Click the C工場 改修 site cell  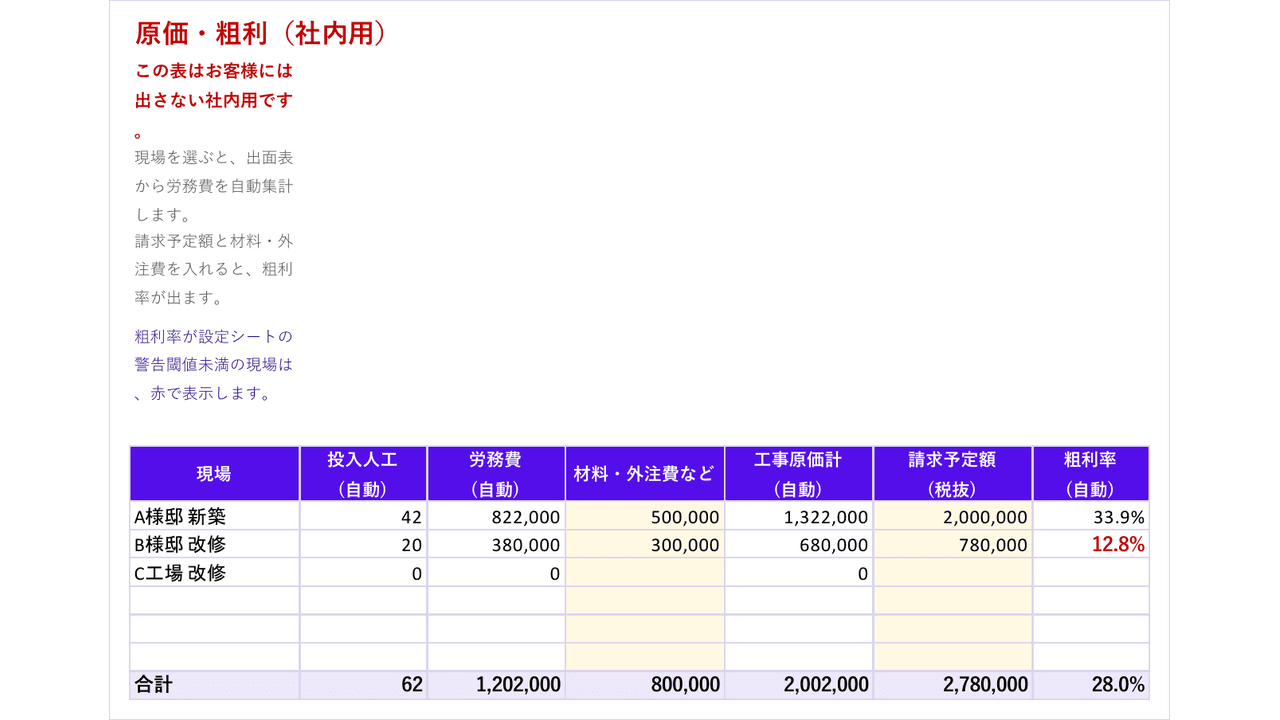coord(214,573)
